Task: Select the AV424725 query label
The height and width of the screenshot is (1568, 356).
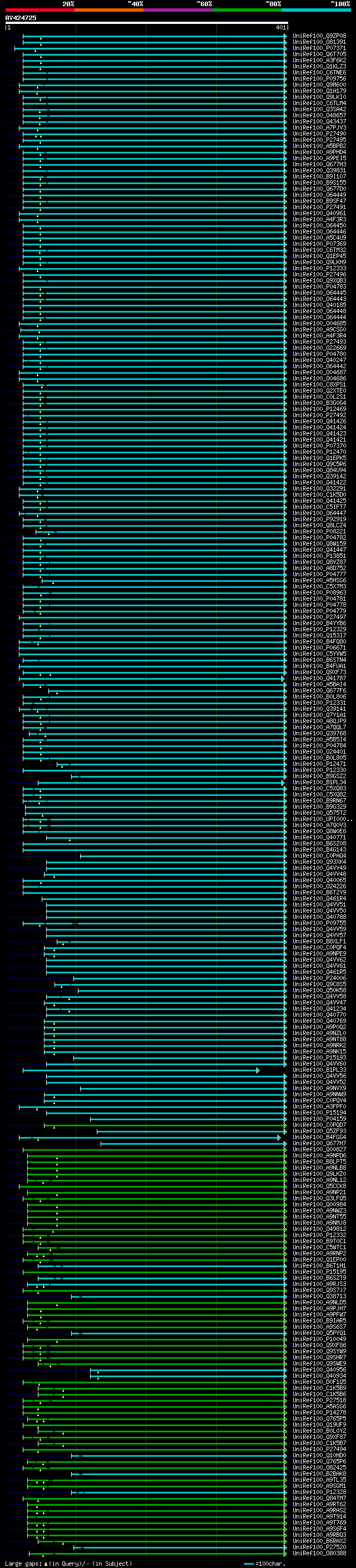Action: coord(21,18)
